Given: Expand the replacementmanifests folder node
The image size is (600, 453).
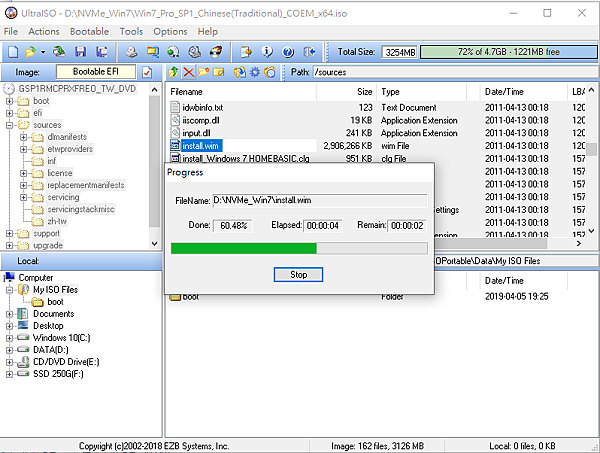Looking at the screenshot, I should coord(24,186).
